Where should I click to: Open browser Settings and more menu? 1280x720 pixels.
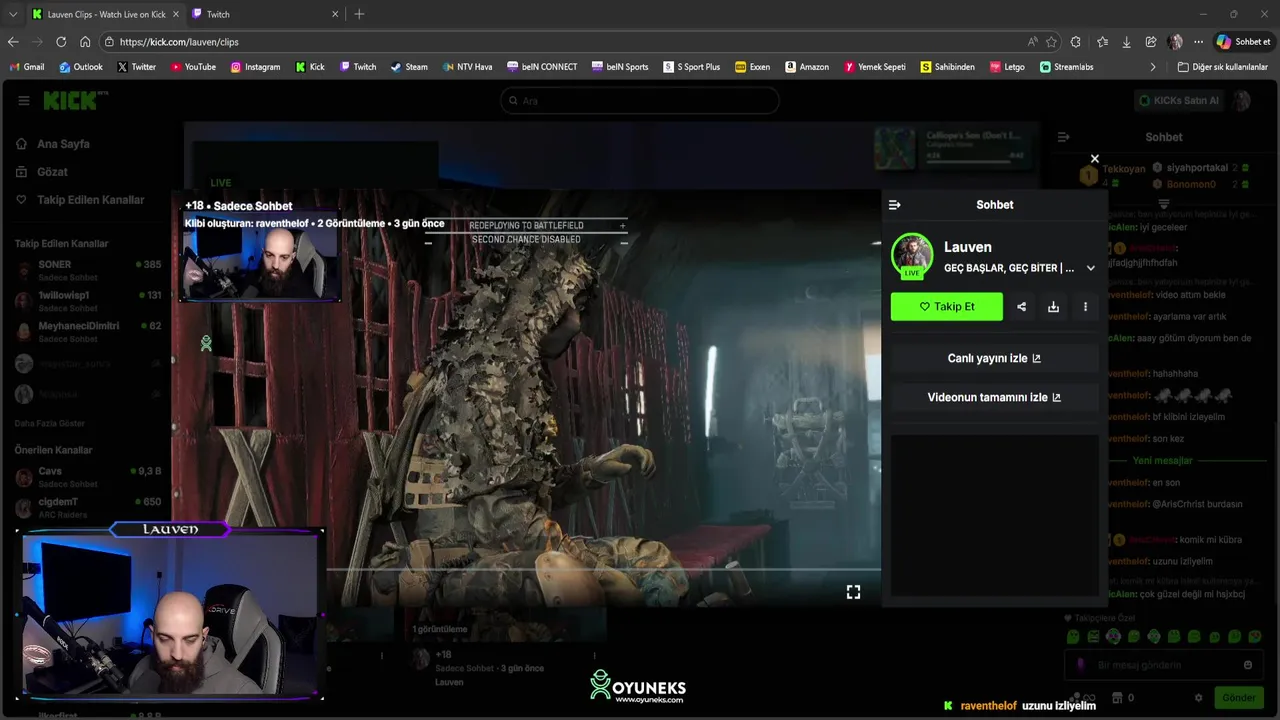[1198, 42]
